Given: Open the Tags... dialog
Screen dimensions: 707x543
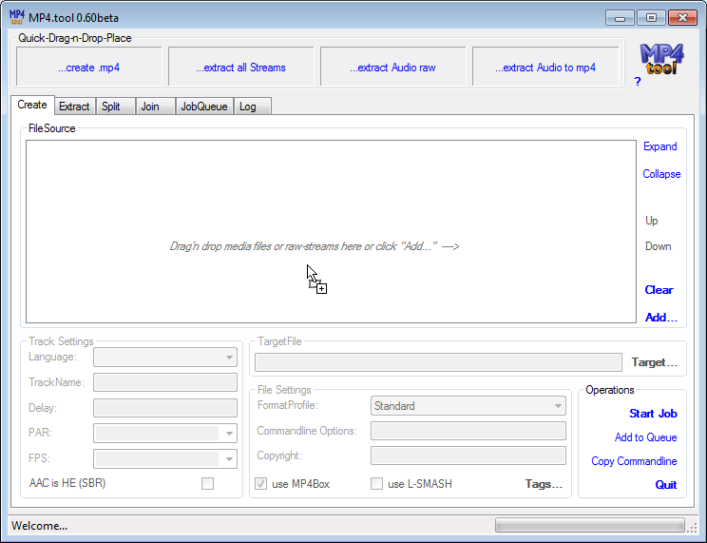Looking at the screenshot, I should pyautogui.click(x=544, y=484).
